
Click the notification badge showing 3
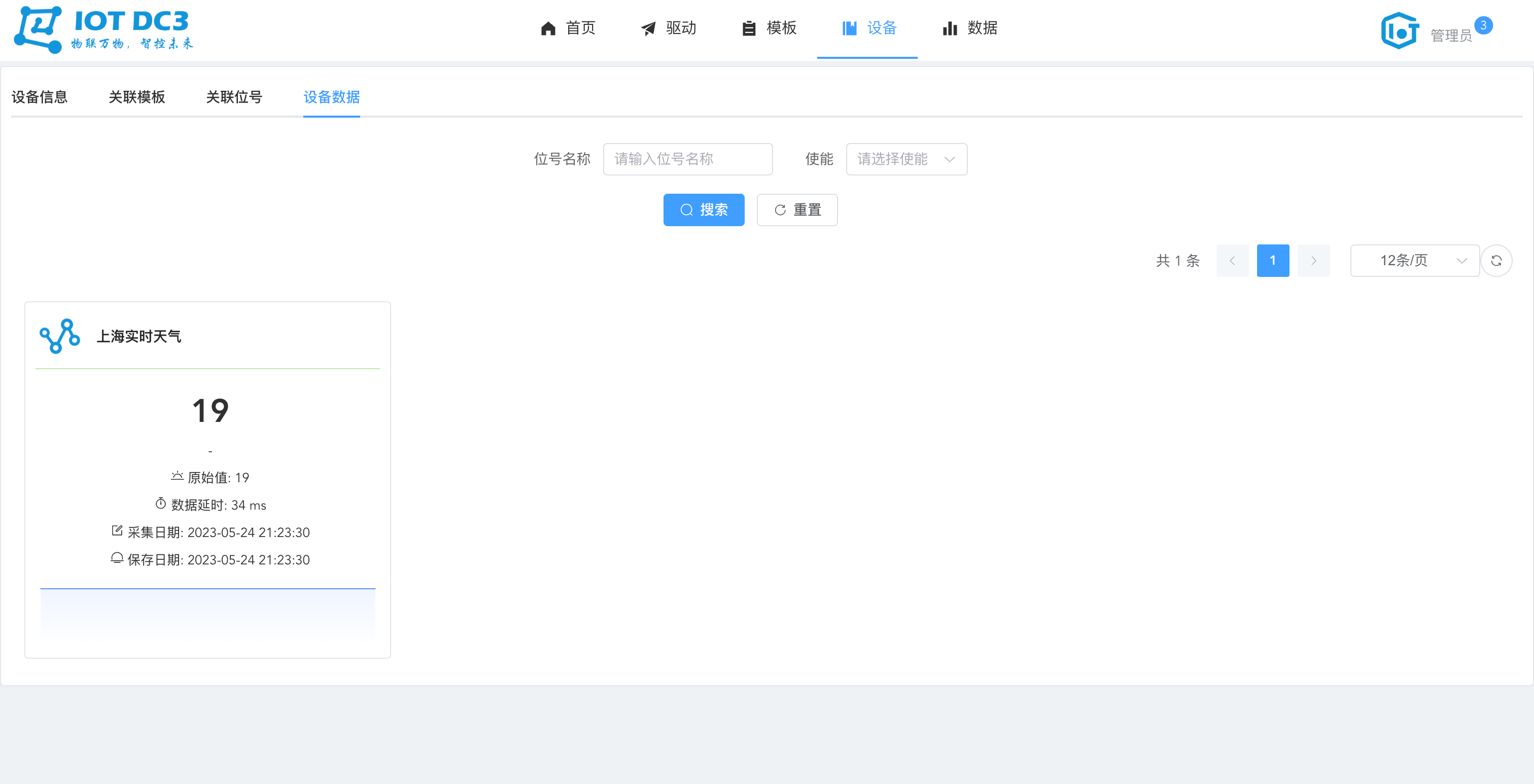1483,25
